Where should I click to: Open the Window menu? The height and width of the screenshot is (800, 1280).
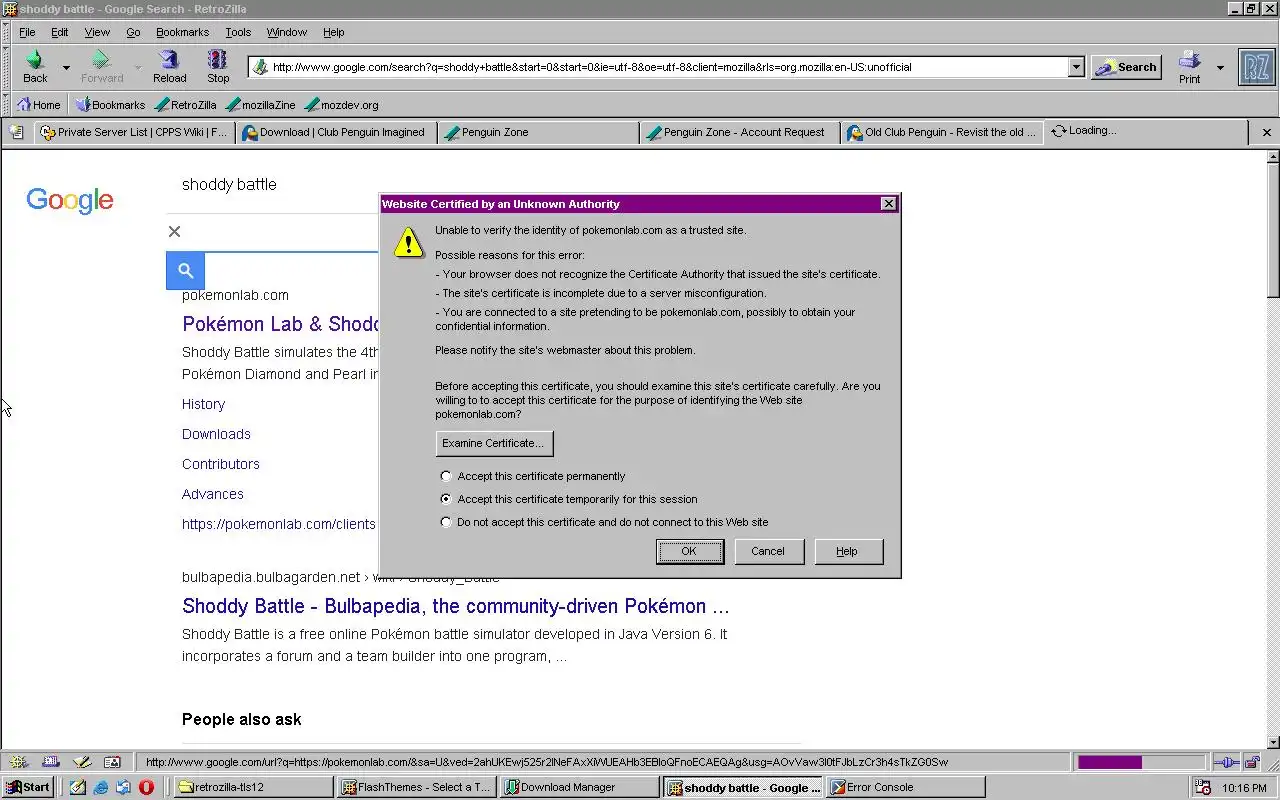[287, 32]
